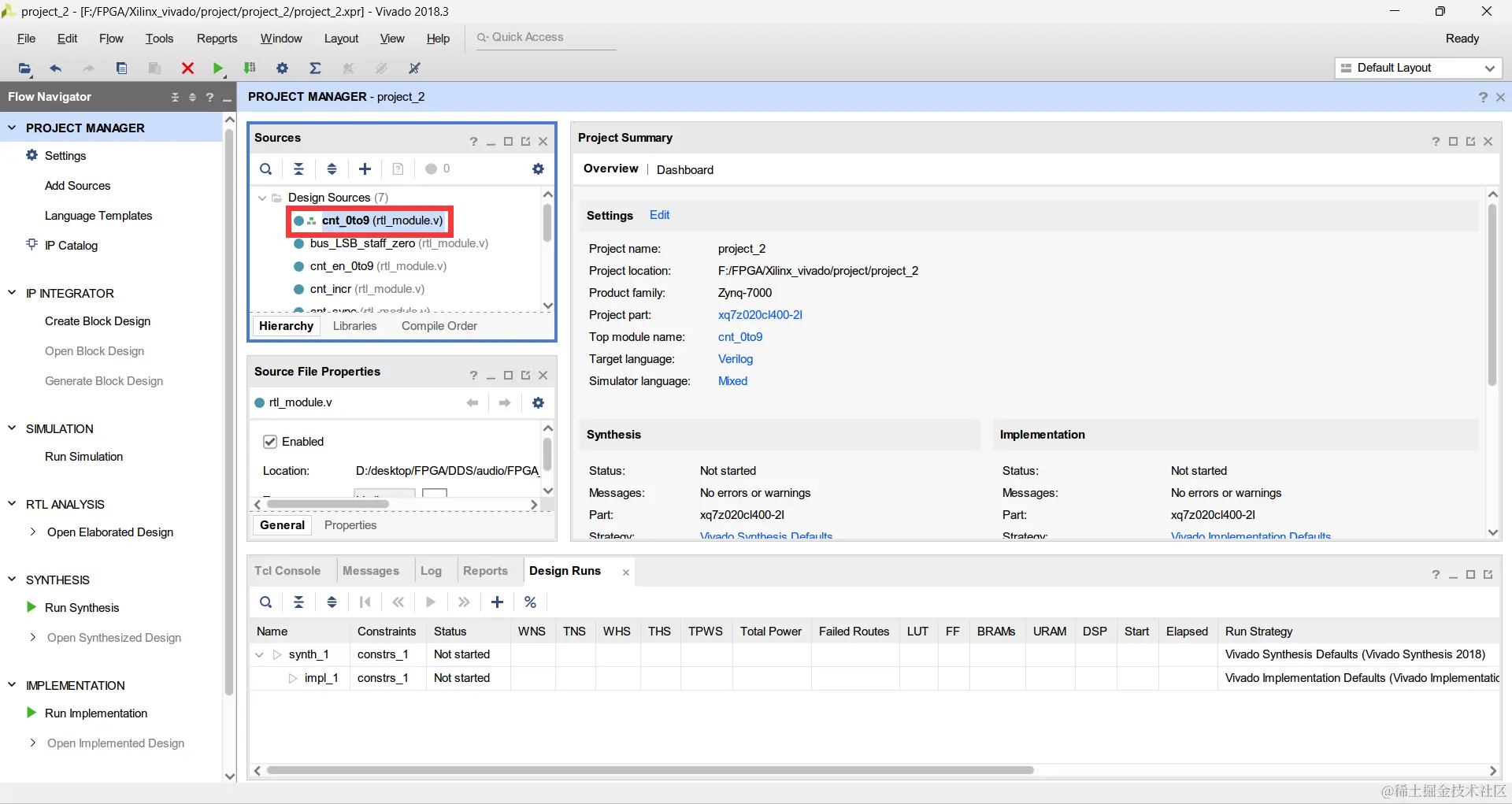Click the Design Runs horizontal scrollbar
This screenshot has width=1512, height=804.
650,770
